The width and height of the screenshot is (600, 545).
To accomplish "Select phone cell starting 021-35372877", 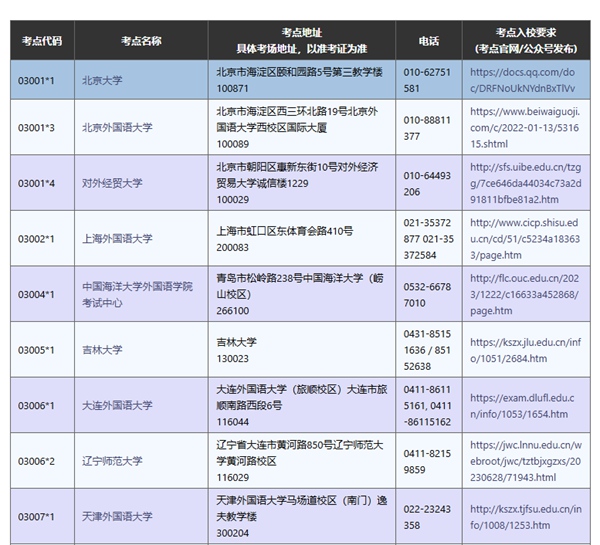I will pyautogui.click(x=429, y=238).
